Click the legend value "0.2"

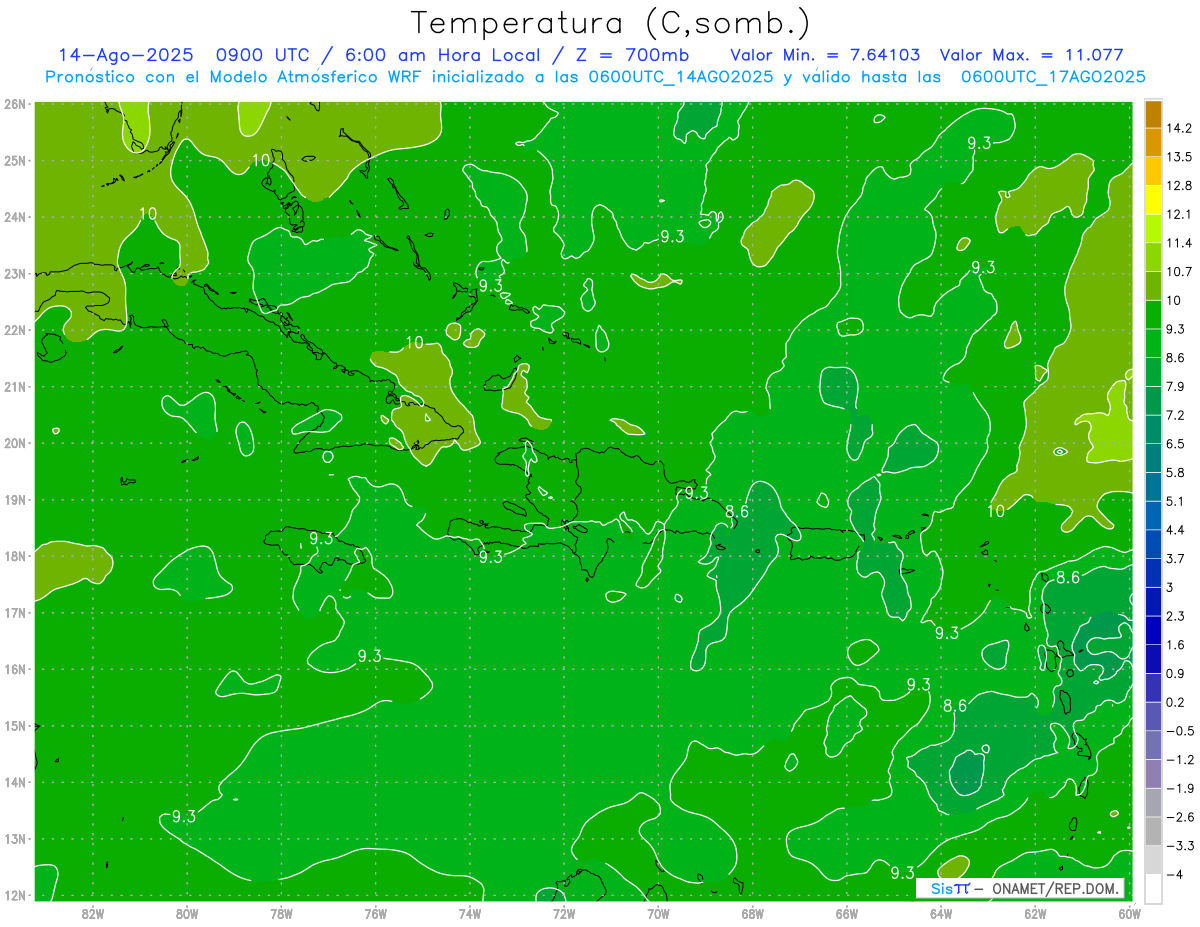[1175, 702]
